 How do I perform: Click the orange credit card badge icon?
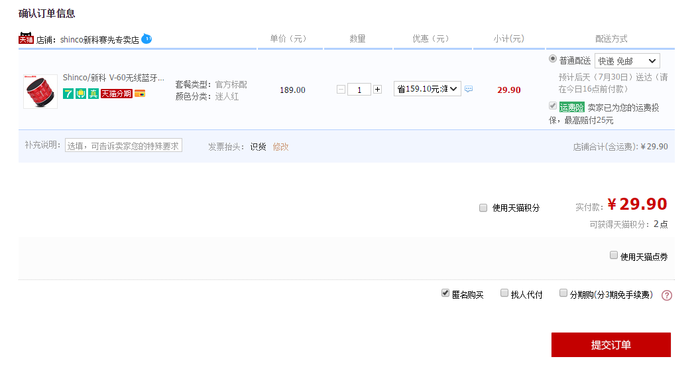(140, 93)
